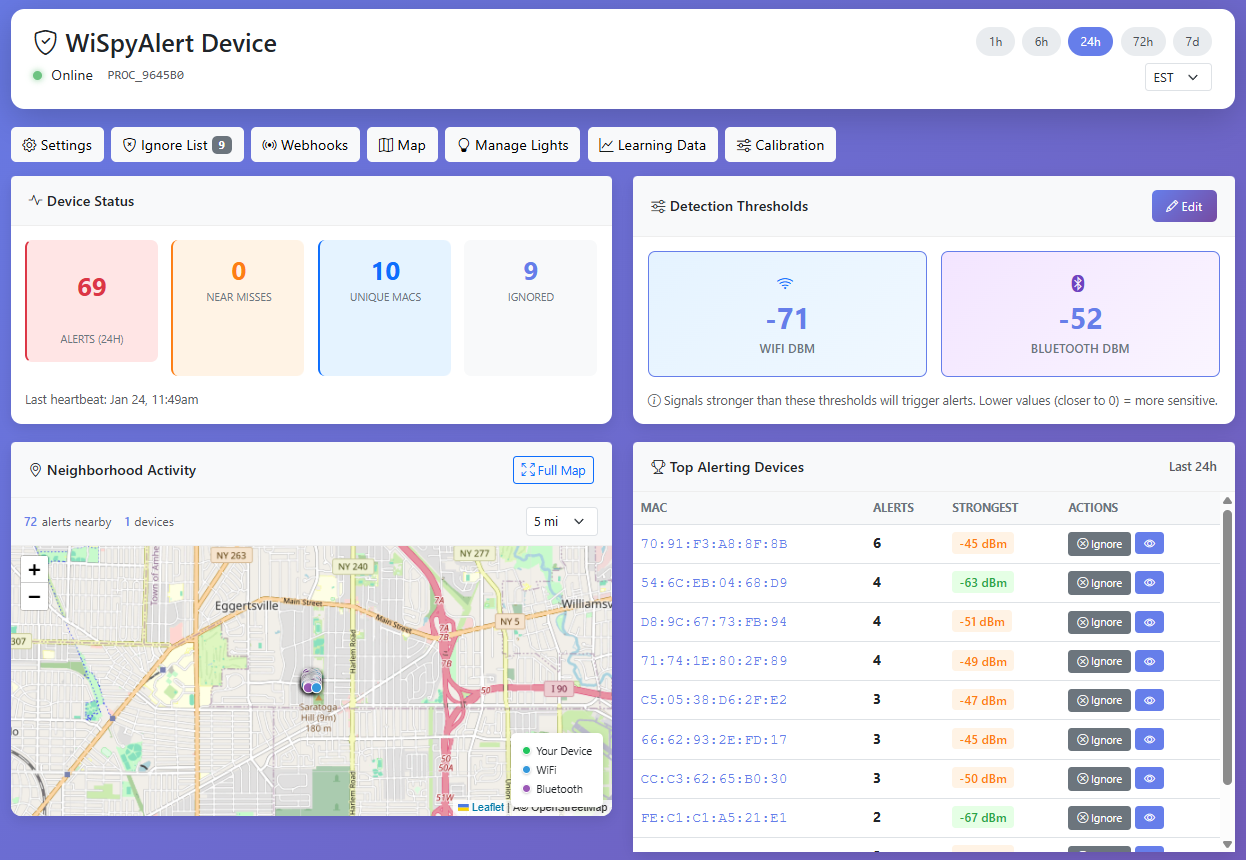View the Learning Data chart
Screen dimensions: 1246x860
pos(652,144)
